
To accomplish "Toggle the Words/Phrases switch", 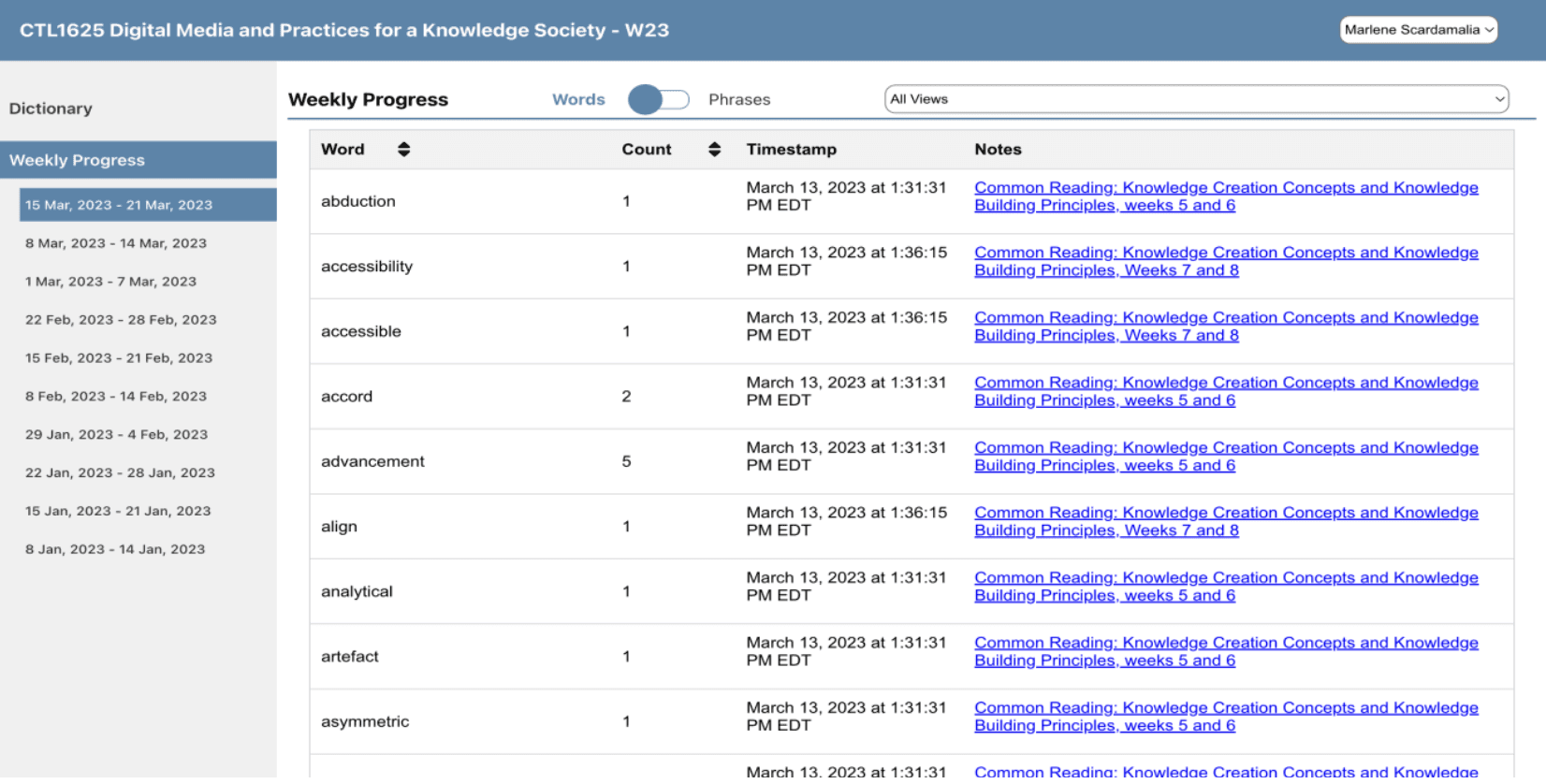I will tap(658, 99).
